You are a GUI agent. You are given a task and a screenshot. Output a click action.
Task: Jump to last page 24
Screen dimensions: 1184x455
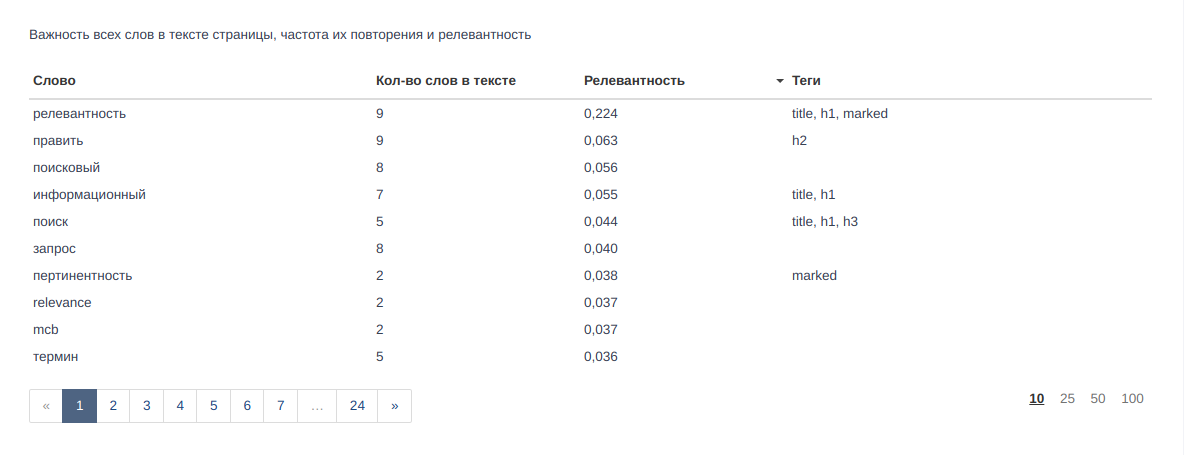click(357, 406)
